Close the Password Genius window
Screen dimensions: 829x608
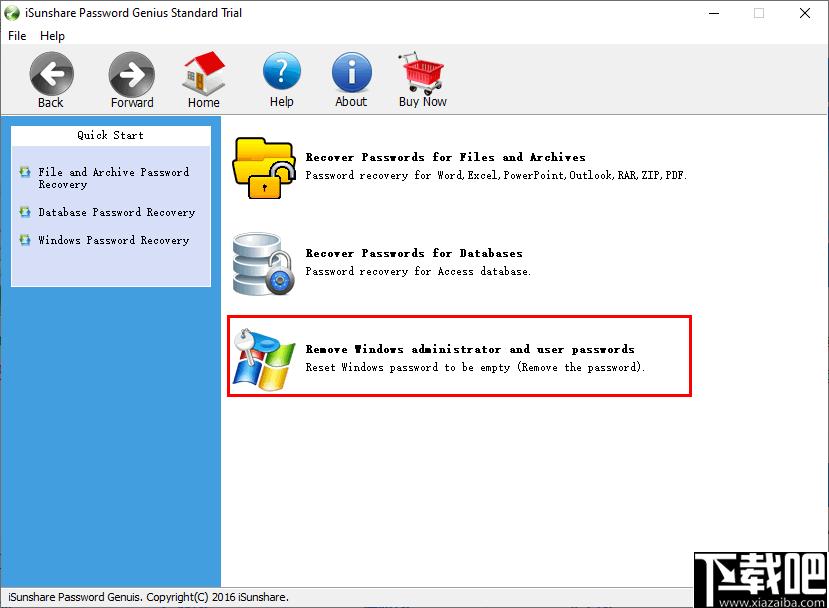(805, 13)
